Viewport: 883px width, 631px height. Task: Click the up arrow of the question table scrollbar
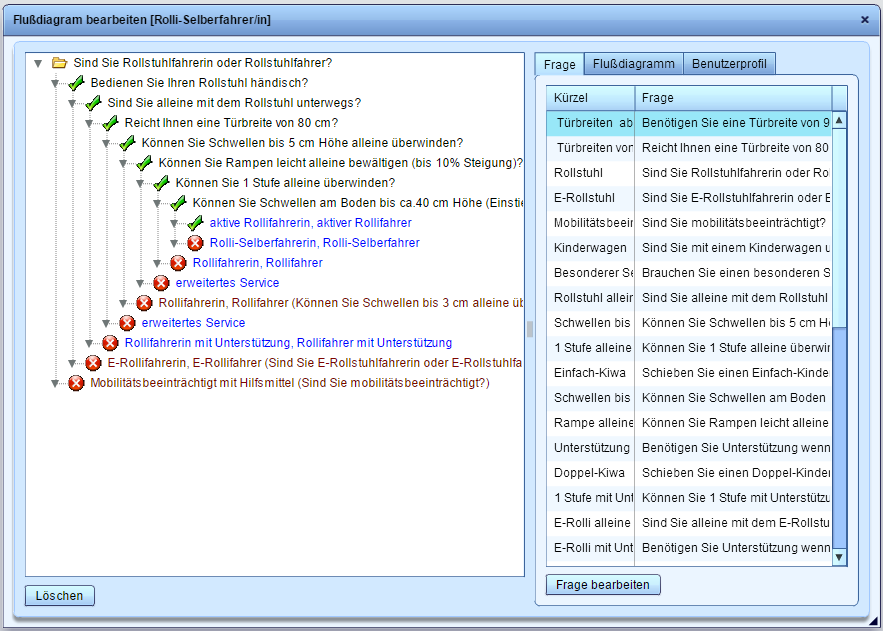tap(840, 120)
